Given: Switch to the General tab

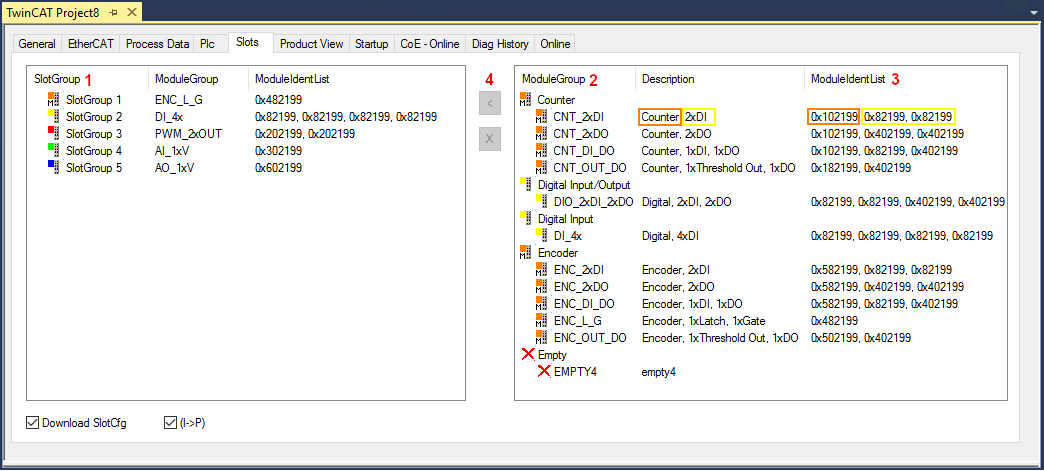Looking at the screenshot, I should (x=37, y=44).
